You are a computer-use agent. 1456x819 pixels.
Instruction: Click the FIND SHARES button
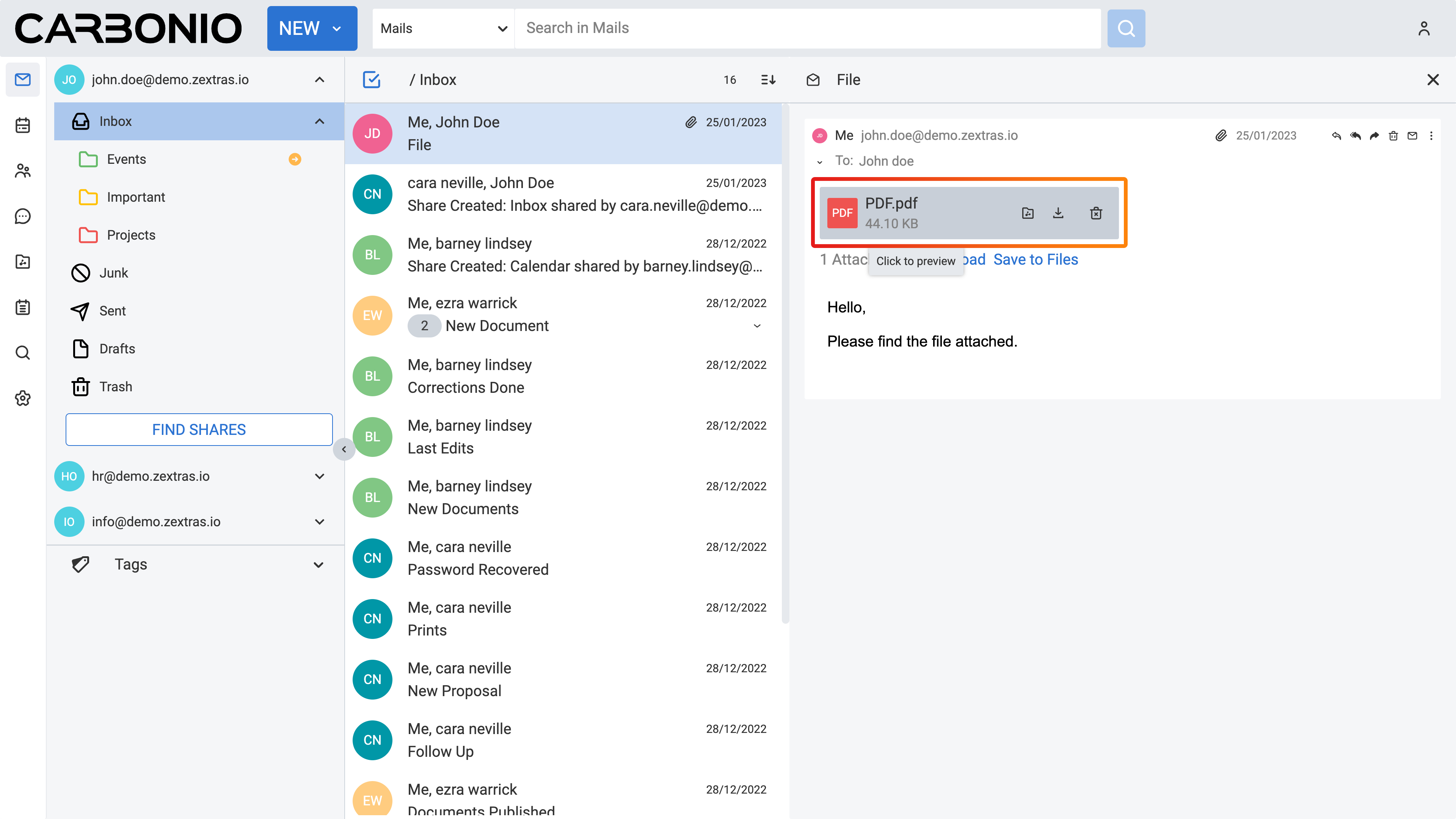pos(199,430)
